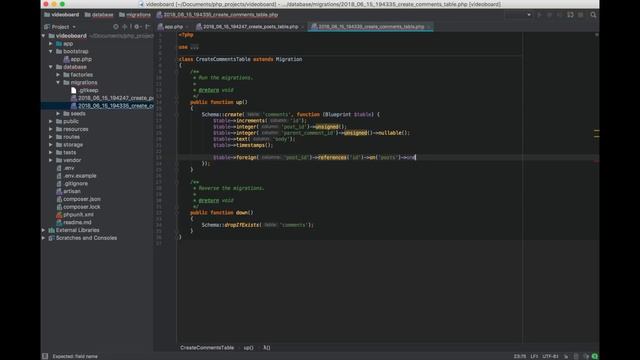Expand External Libraries node
This screenshot has height=360, width=640.
pos(44,230)
